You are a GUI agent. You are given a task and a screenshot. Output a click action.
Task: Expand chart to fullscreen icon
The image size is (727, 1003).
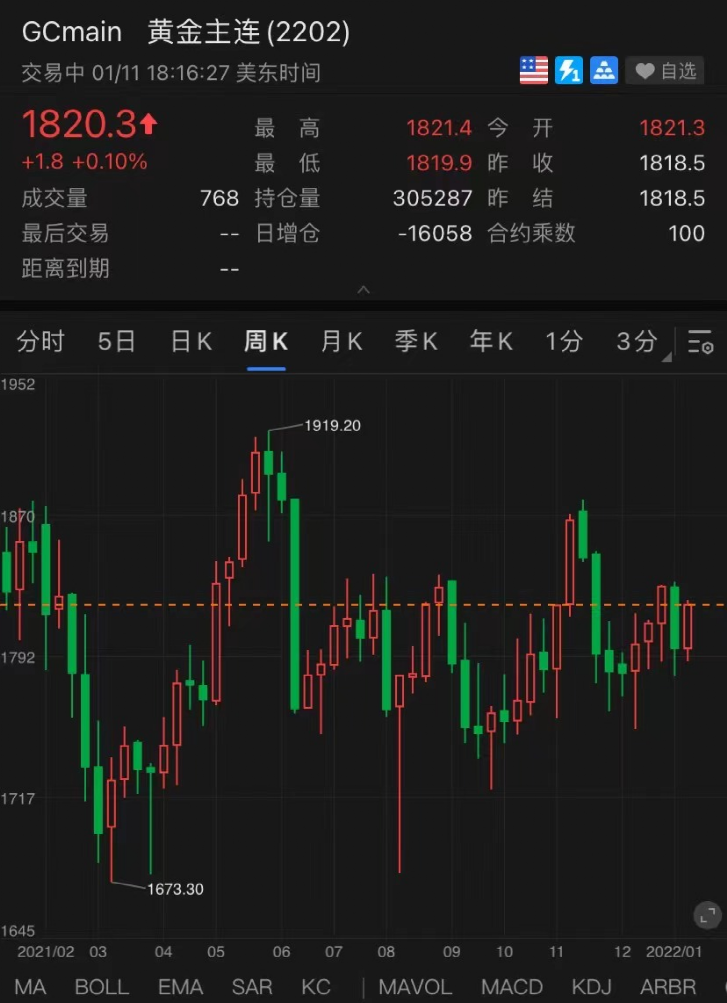coord(708,916)
